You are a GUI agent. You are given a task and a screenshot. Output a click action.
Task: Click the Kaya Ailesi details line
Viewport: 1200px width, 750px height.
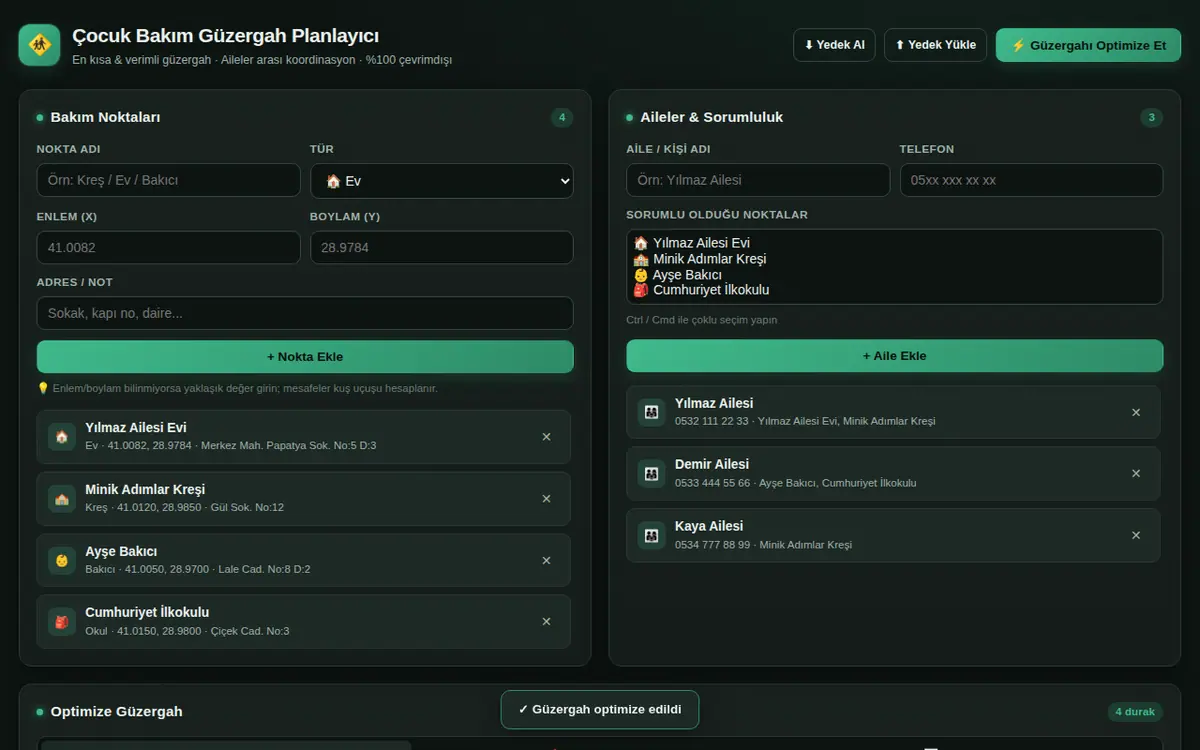point(764,545)
